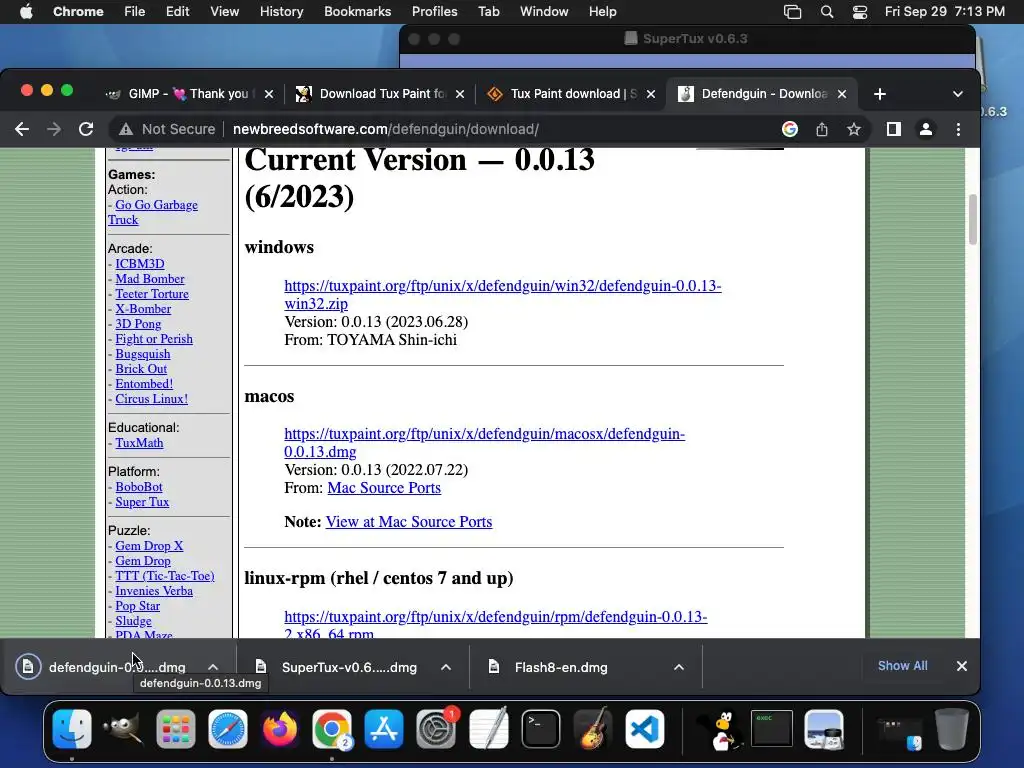Open the Google icon in address bar
Viewport: 1024px width, 768px height.
tap(790, 129)
